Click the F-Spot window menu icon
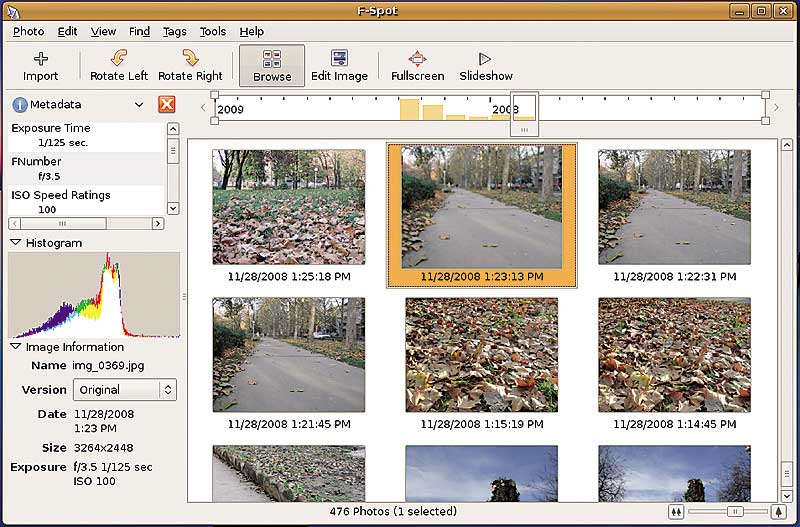Screen dimensions: 800x527 pyautogui.click(x=11, y=11)
